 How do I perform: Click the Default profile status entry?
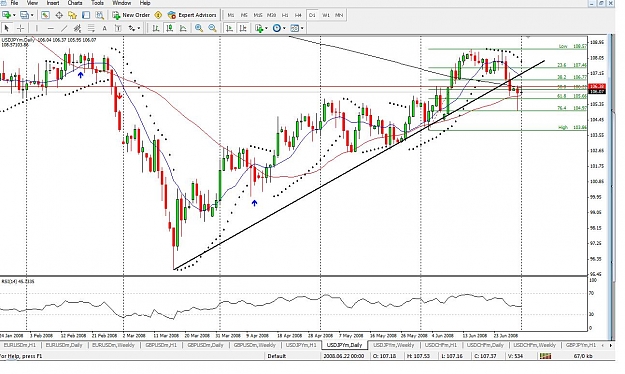(x=277, y=356)
